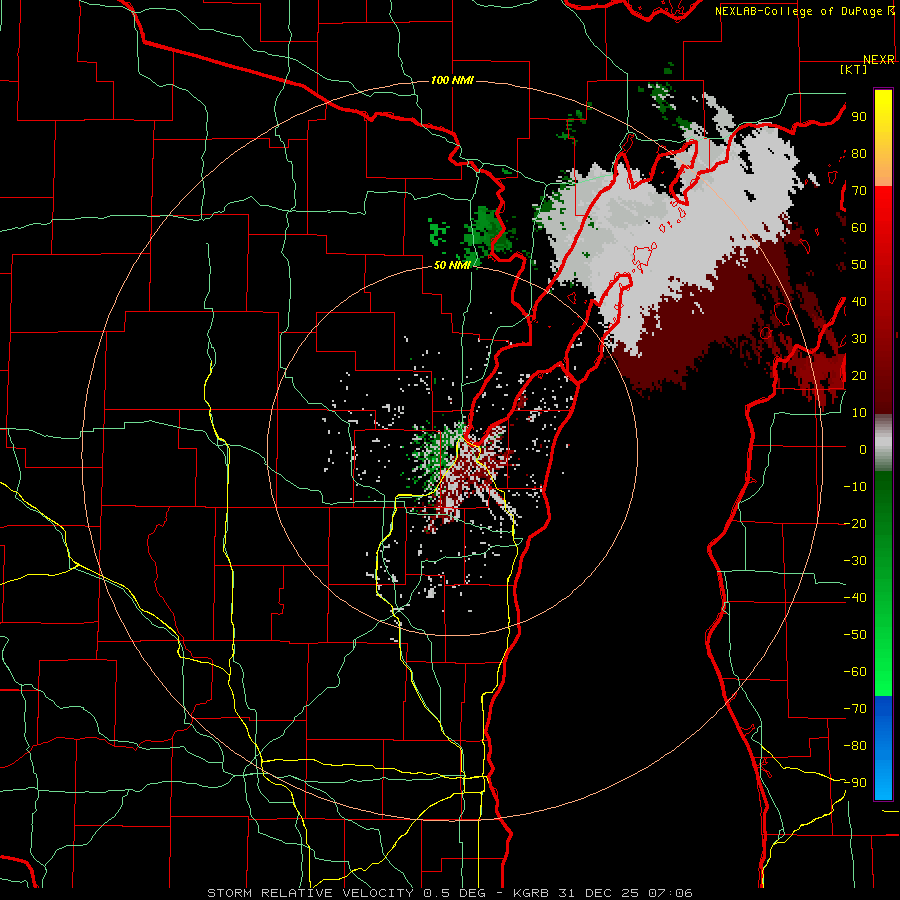The height and width of the screenshot is (900, 900).
Task: Click the positive 60 scale value
Action: [x=859, y=227]
